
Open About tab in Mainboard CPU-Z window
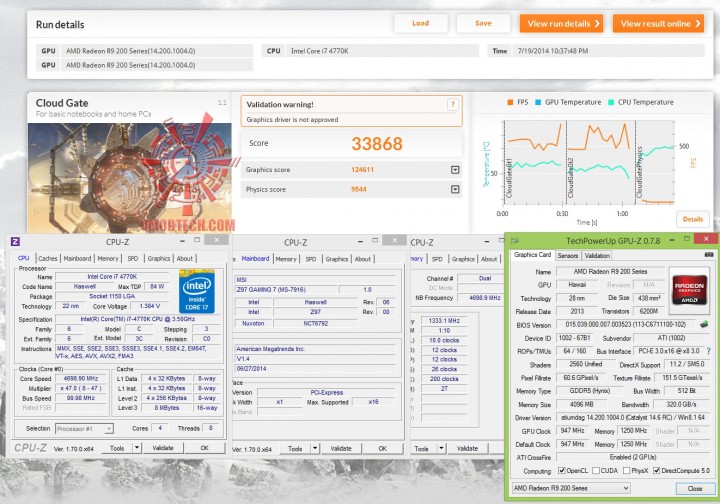(363, 259)
